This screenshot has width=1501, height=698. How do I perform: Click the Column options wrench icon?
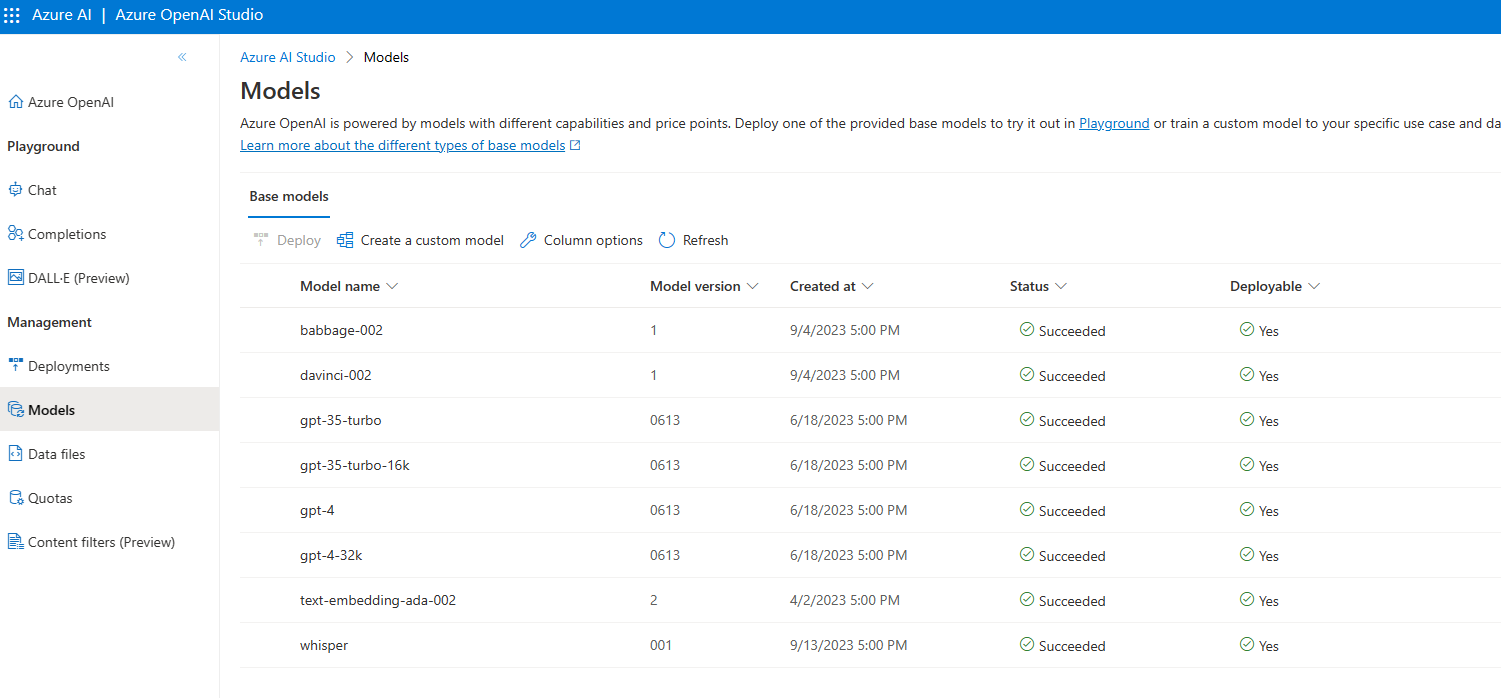(528, 240)
